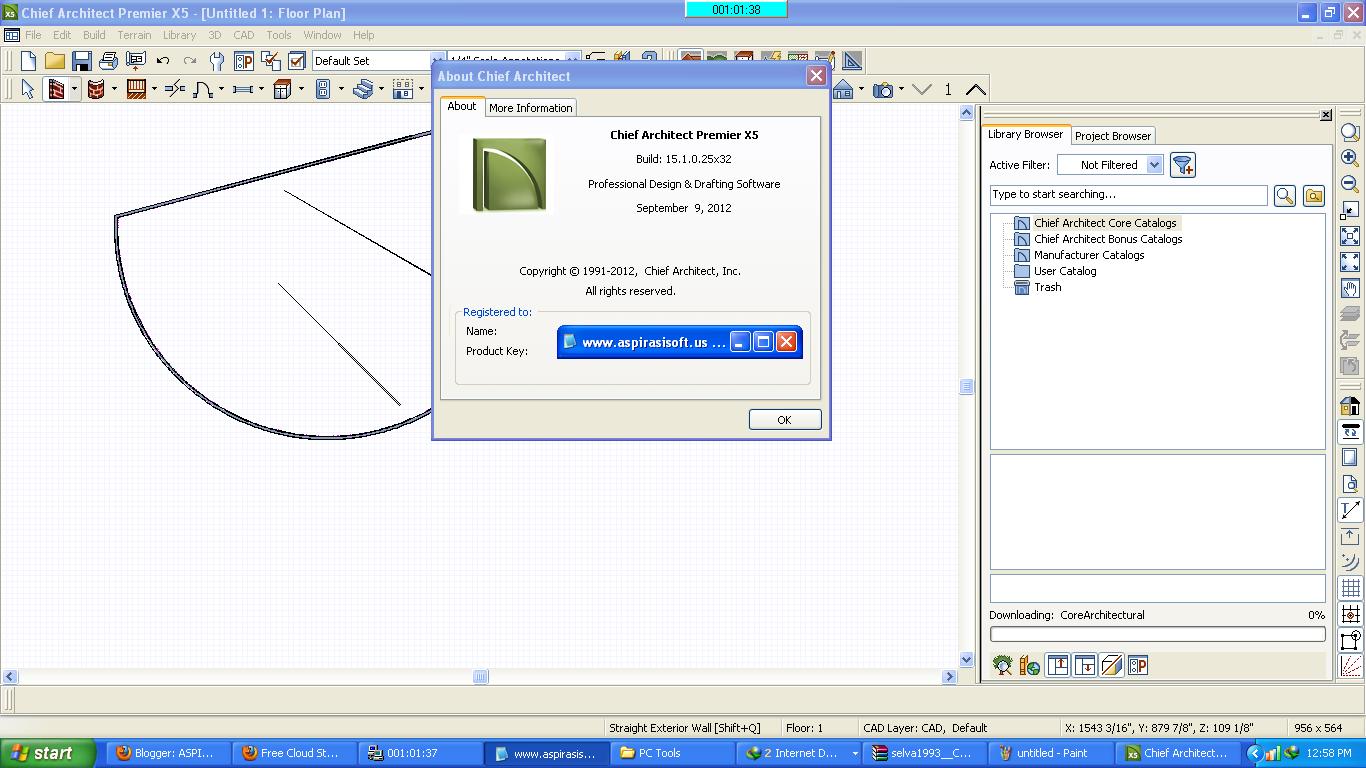This screenshot has width=1366, height=768.
Task: Print the current view with the printer icon
Action: tap(109, 61)
